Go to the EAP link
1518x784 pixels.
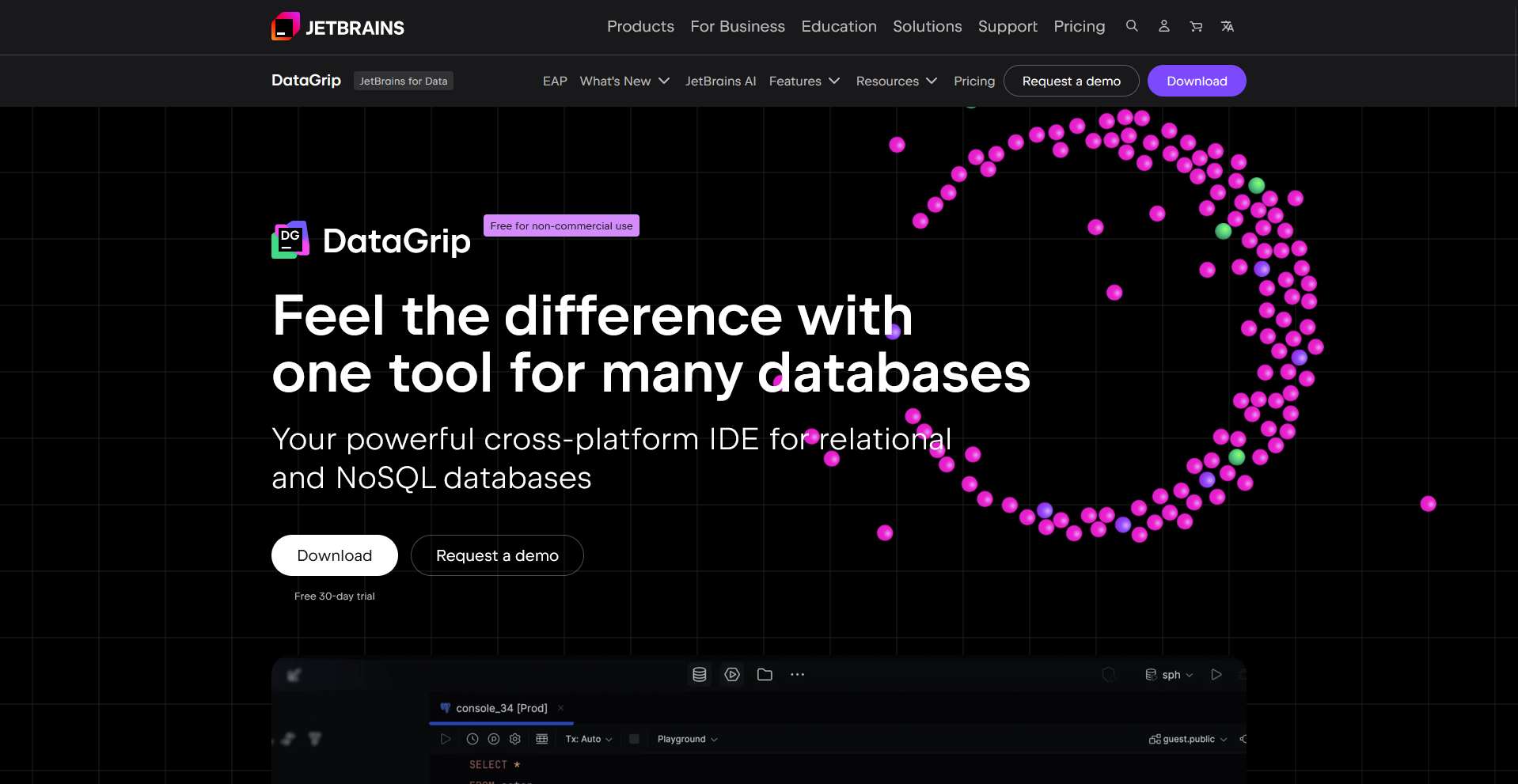point(555,81)
